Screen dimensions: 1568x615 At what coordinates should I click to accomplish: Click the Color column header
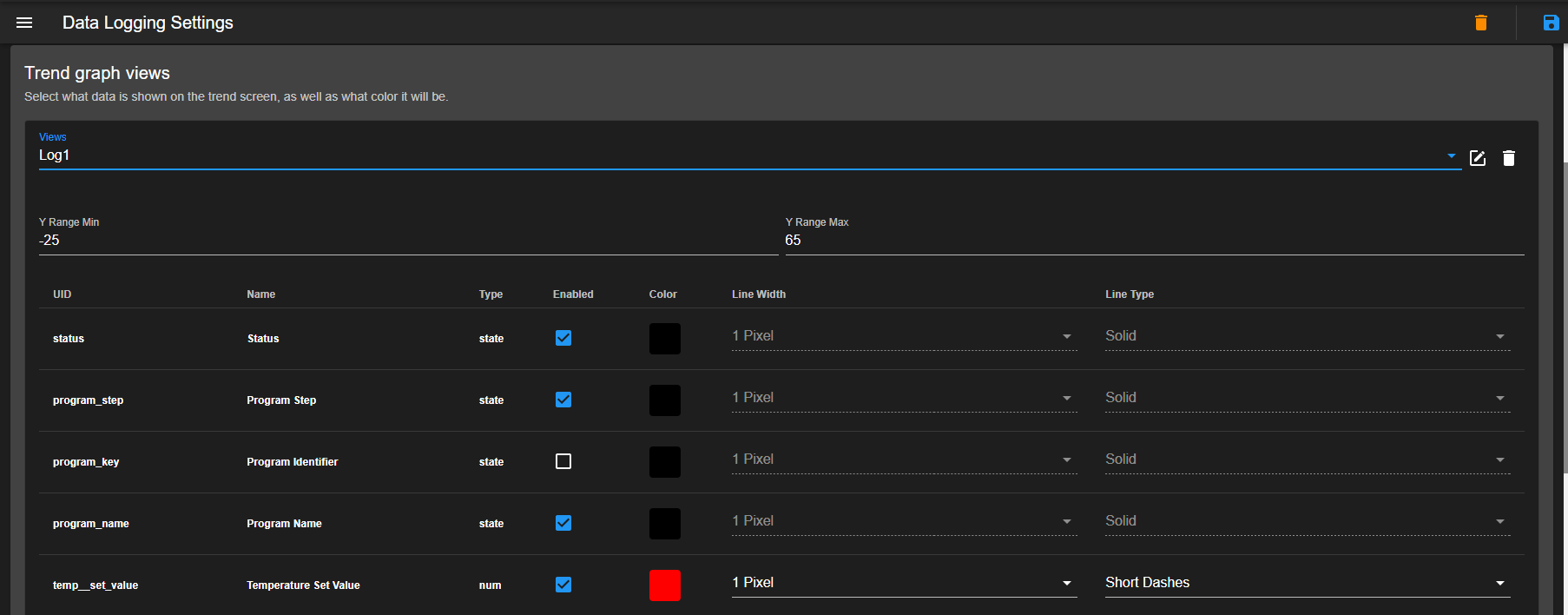pos(663,294)
